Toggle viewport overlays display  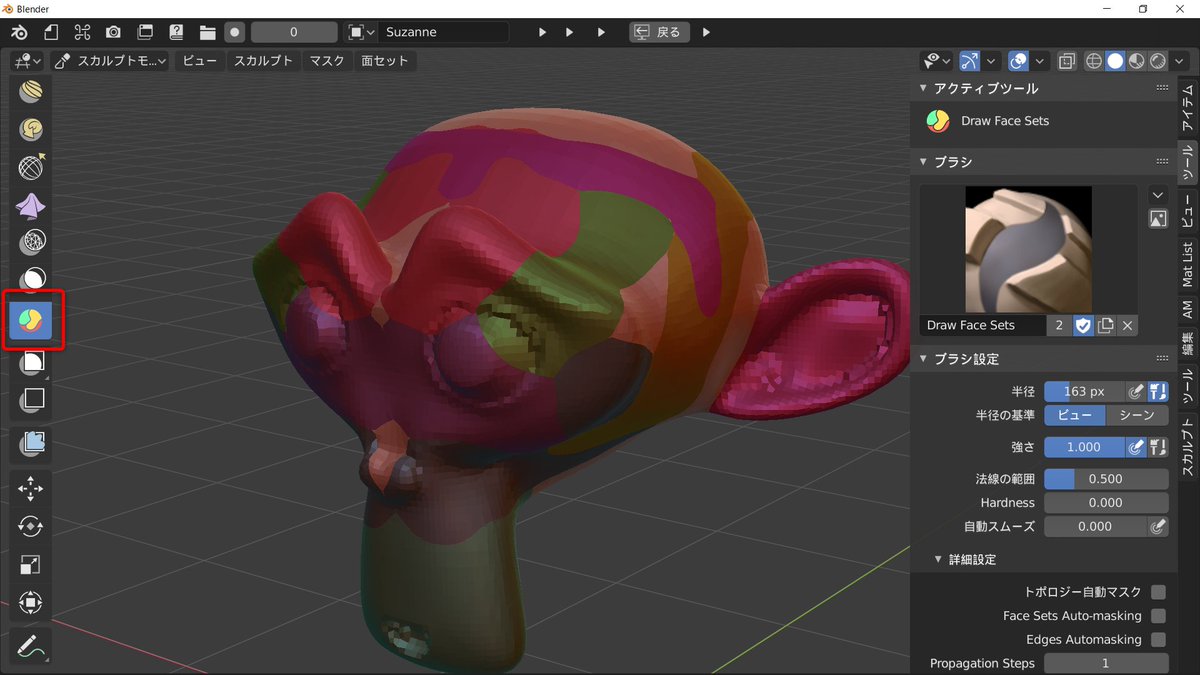(x=1018, y=61)
